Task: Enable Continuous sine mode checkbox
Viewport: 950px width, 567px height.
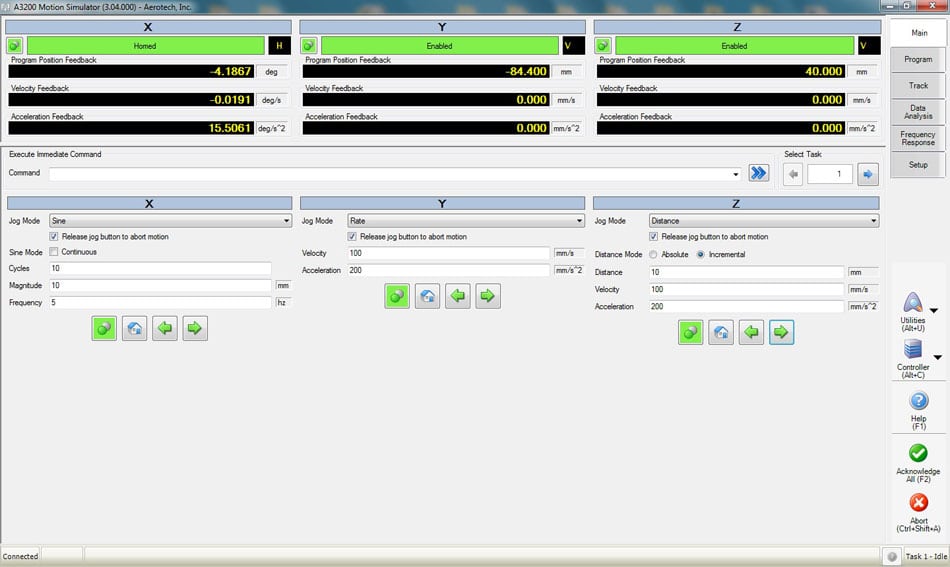Action: (x=54, y=252)
